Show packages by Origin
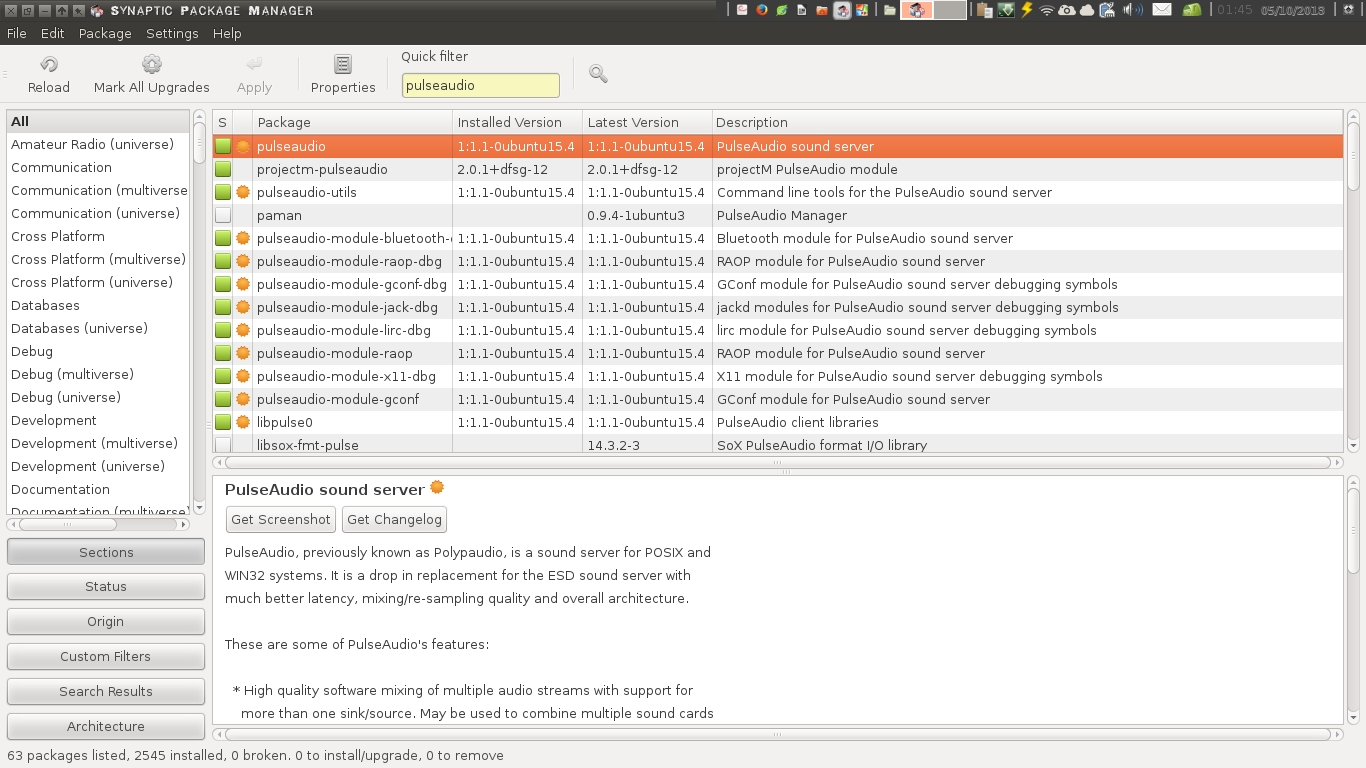This screenshot has height=768, width=1366. (106, 621)
